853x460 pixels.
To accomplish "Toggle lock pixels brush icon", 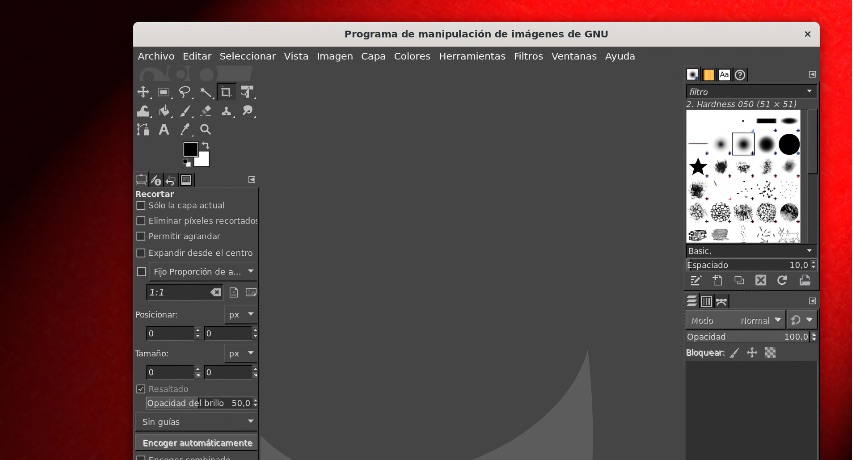I will coord(734,353).
